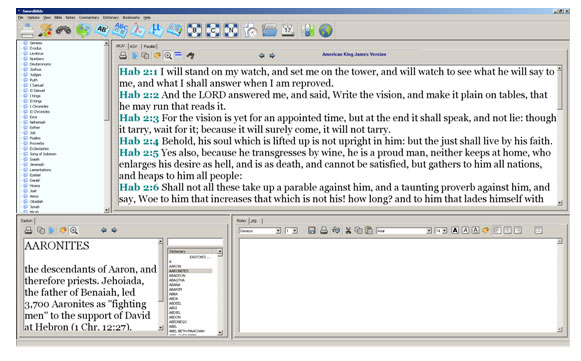
Task: Select Lamentations in the book tree
Action: click(40, 170)
